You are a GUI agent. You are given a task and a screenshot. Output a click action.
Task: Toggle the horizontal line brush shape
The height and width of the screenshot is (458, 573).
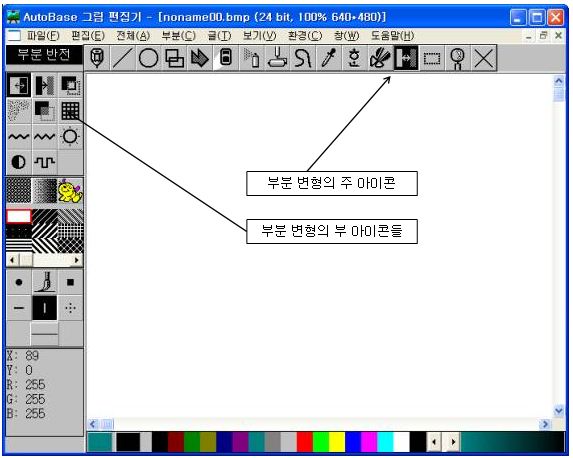click(19, 308)
